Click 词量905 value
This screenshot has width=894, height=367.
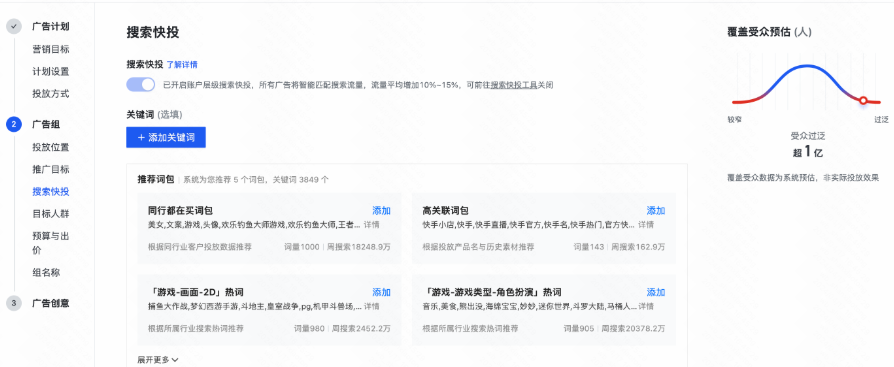(x=579, y=329)
